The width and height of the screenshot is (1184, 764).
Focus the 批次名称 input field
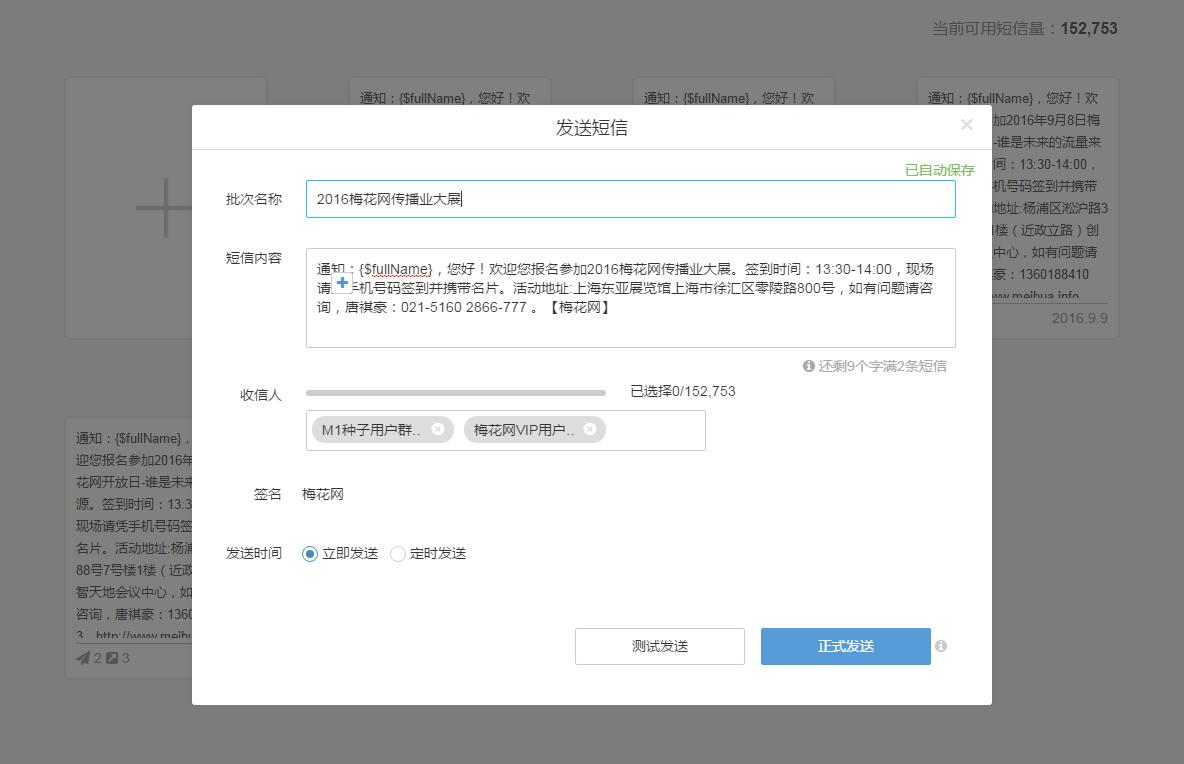[x=631, y=199]
